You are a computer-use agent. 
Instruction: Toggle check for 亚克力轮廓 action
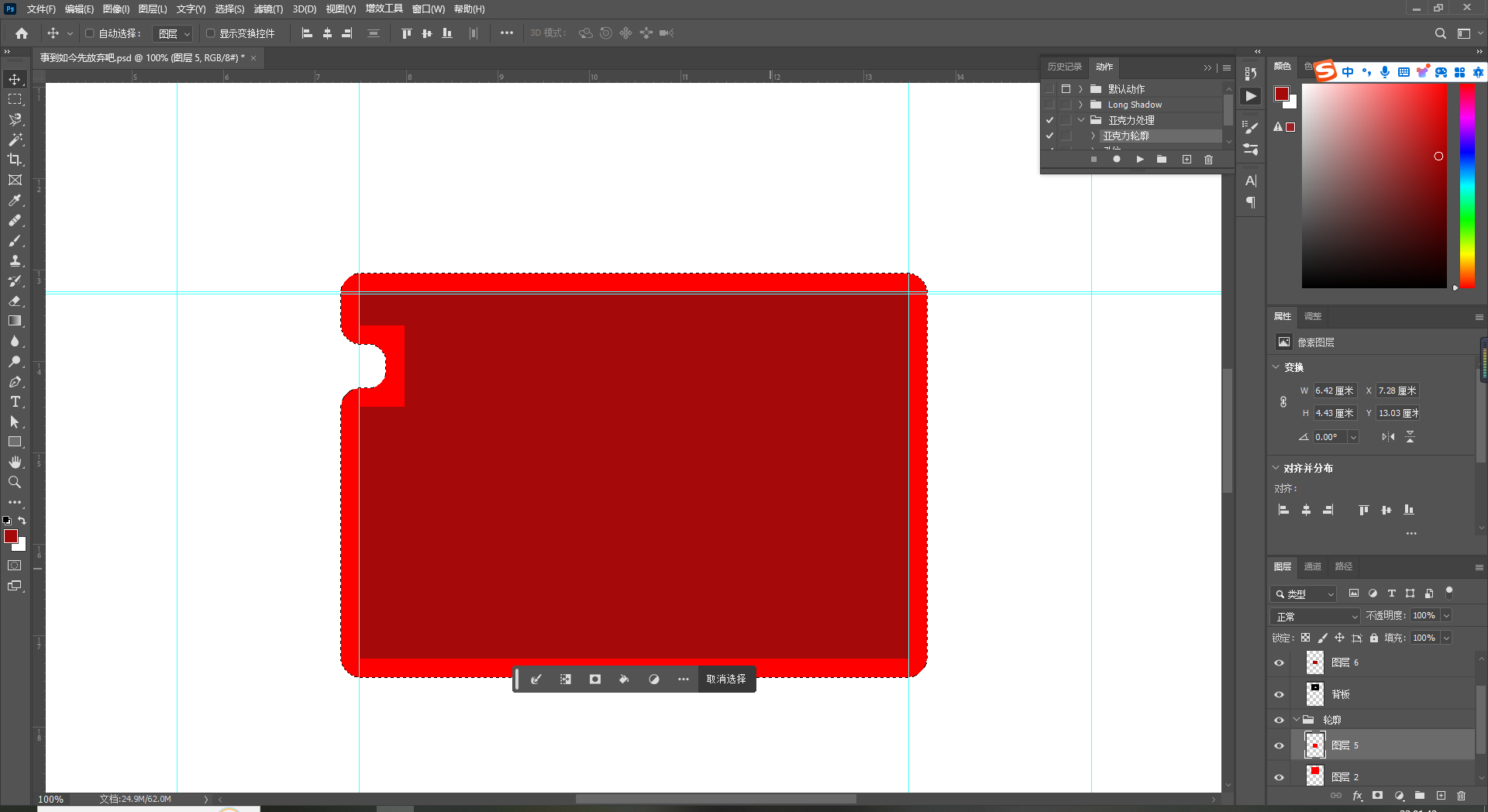(1049, 136)
